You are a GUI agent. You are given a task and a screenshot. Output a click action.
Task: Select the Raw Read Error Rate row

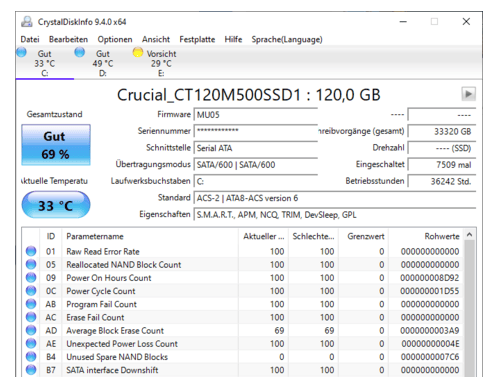(243, 251)
